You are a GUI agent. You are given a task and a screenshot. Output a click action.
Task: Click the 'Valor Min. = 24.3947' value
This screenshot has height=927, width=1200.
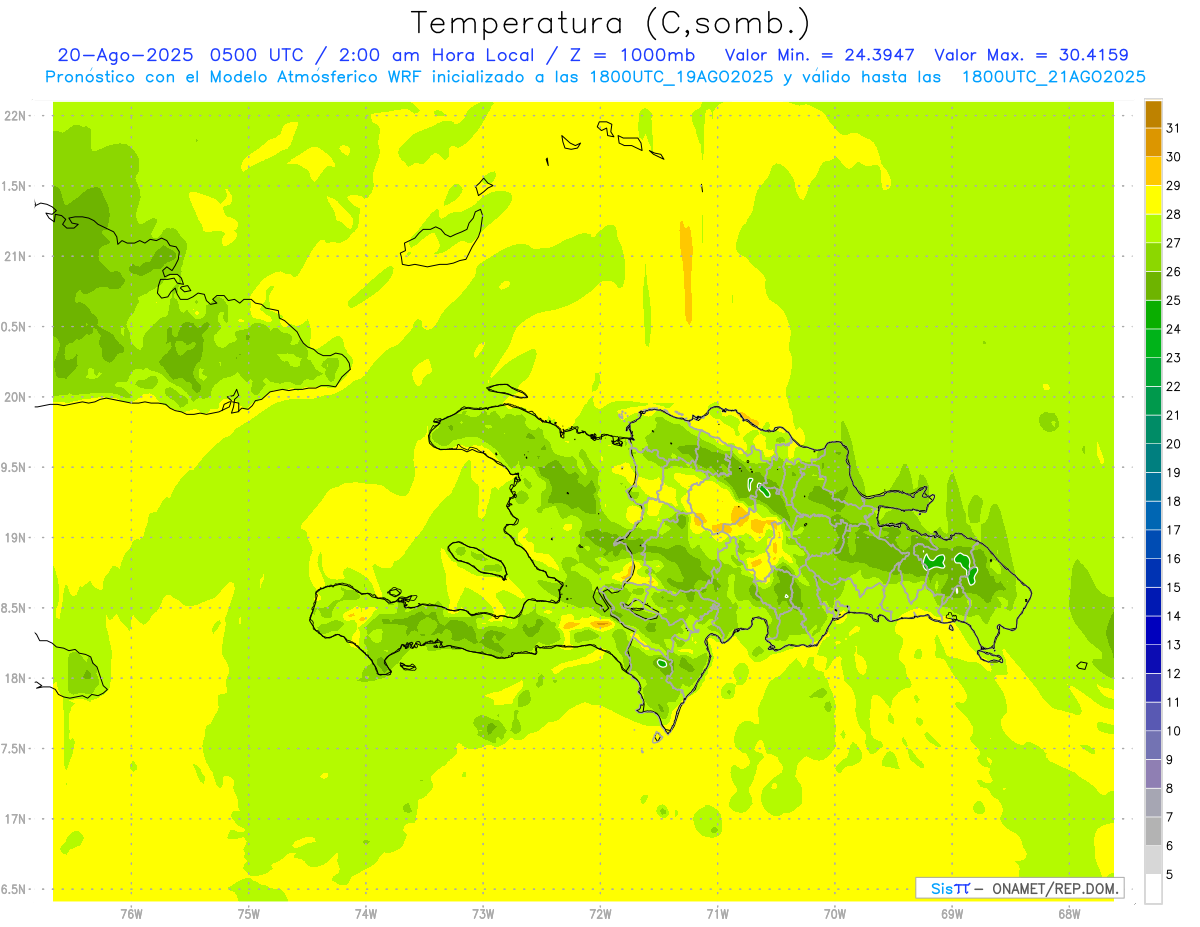coord(819,55)
